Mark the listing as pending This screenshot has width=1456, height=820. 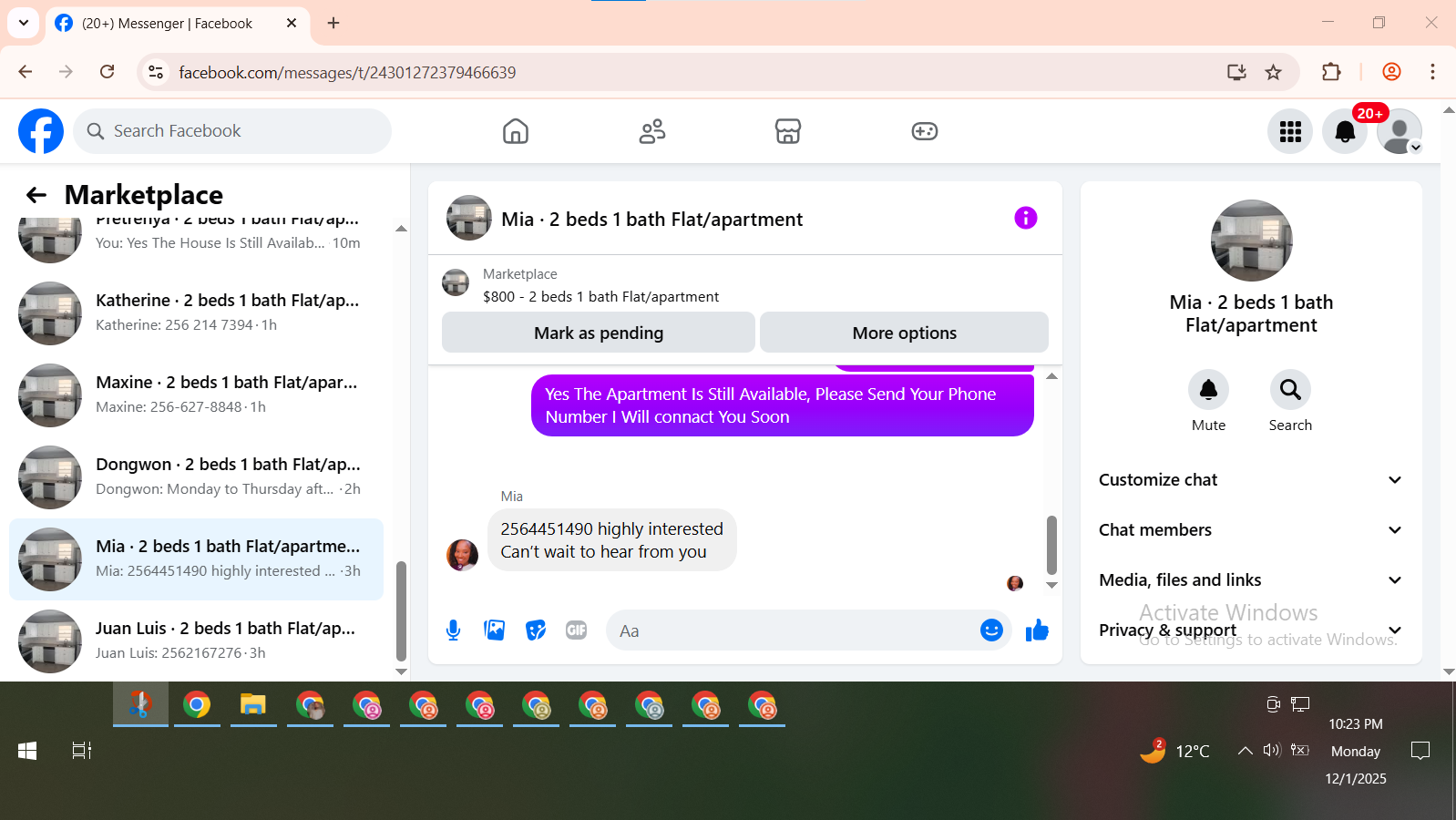[599, 333]
